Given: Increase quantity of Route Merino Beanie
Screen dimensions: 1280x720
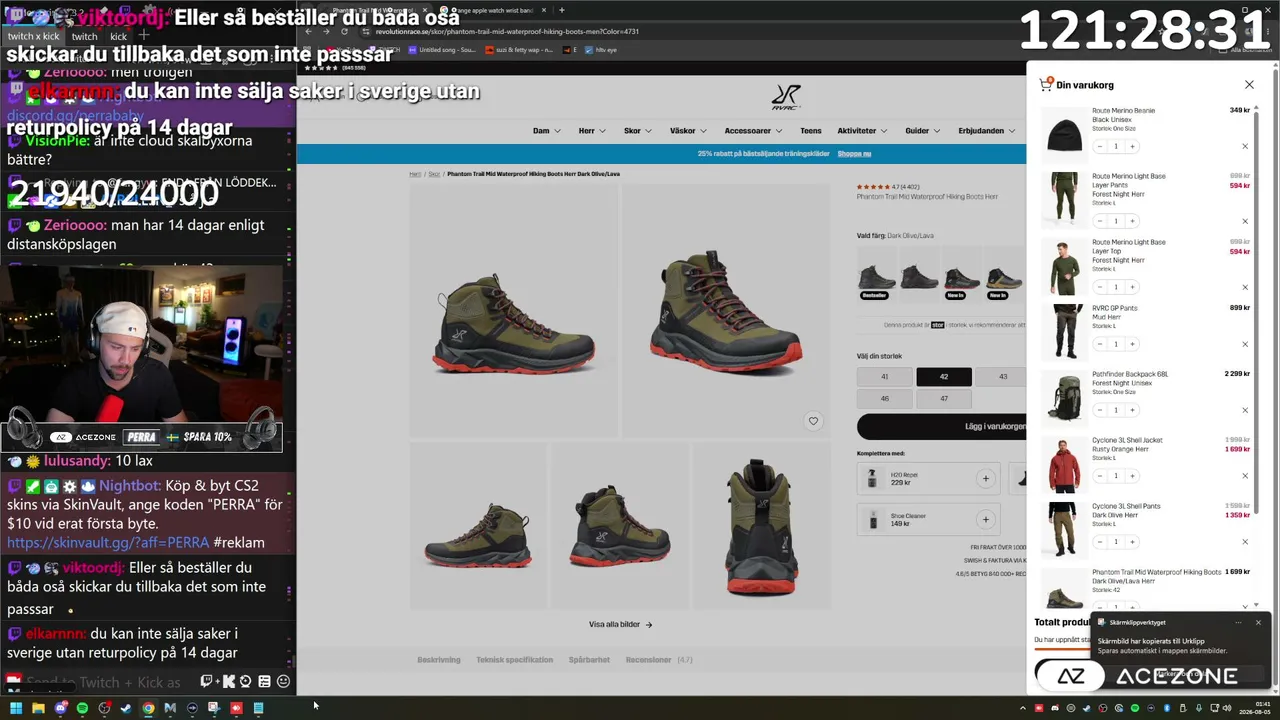Looking at the screenshot, I should pos(1132,146).
